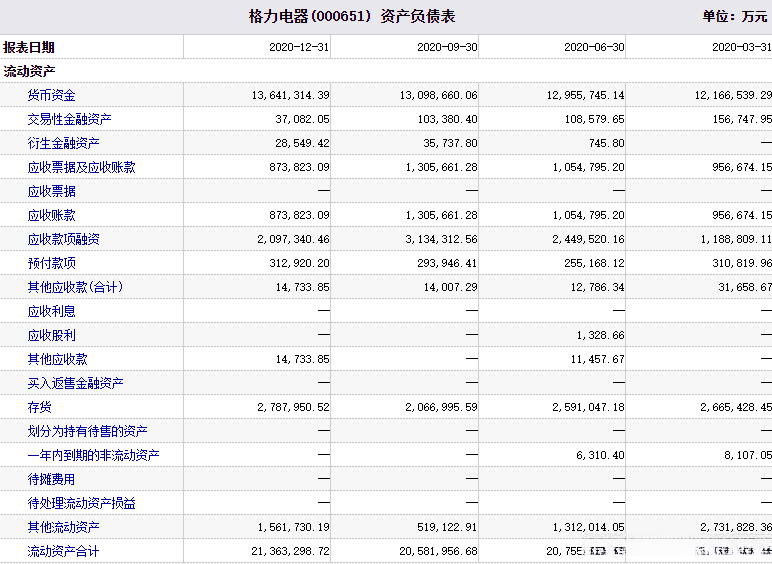Select value 13,641,314.39 in 货币资金 row

click(x=290, y=95)
